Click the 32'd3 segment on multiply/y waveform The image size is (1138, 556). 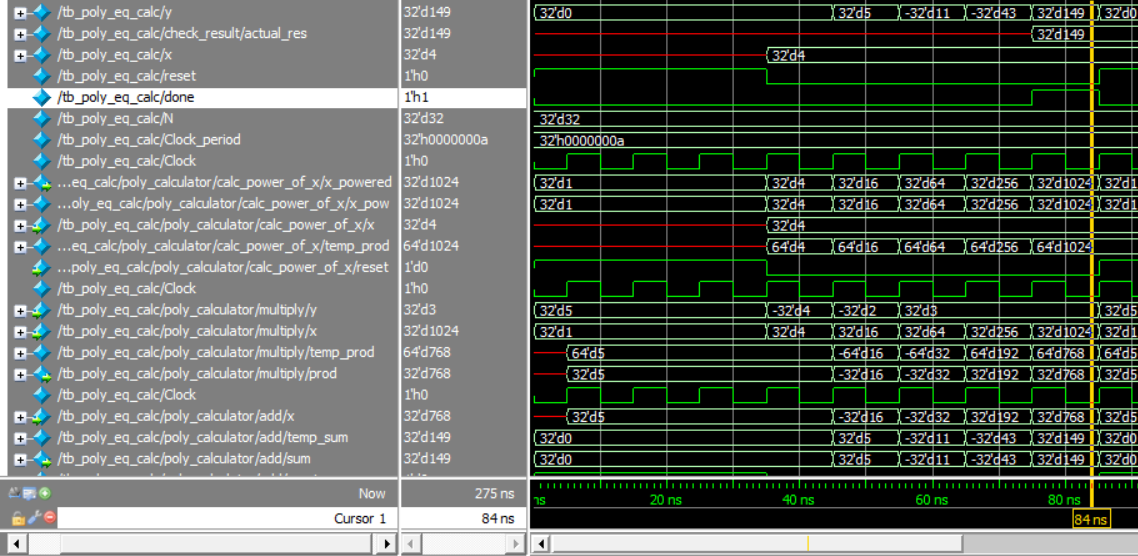pyautogui.click(x=997, y=310)
